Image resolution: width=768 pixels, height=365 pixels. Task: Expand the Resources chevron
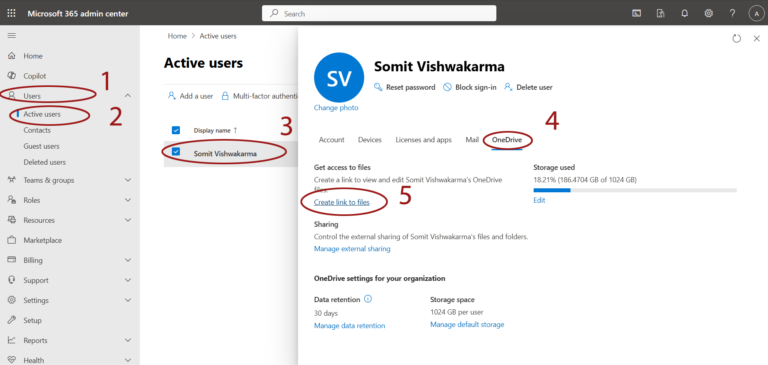(128, 220)
